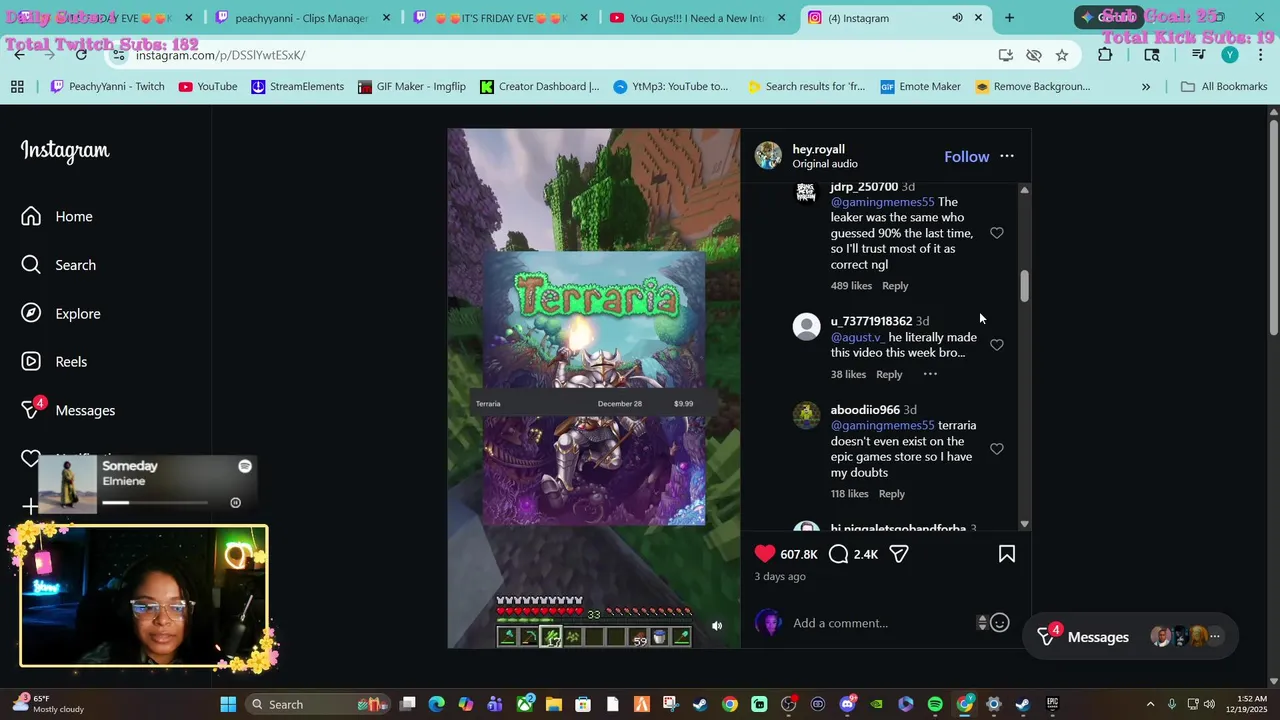Expand hidden bookmarks with chevron
1280x720 pixels.
click(x=1146, y=87)
